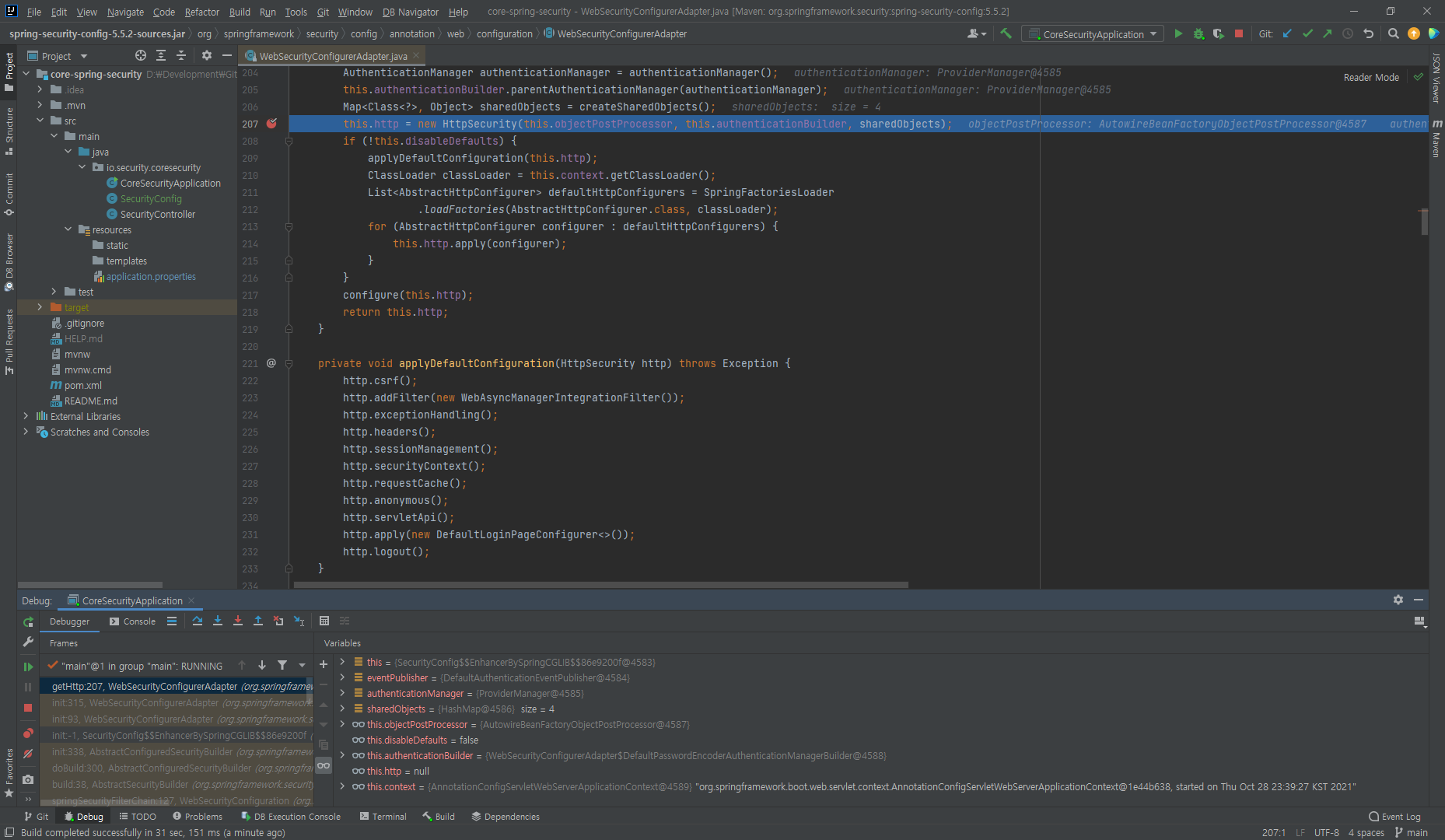
Task: Open the CoreSecurityApplication run configuration dropdown
Action: pos(1093,33)
